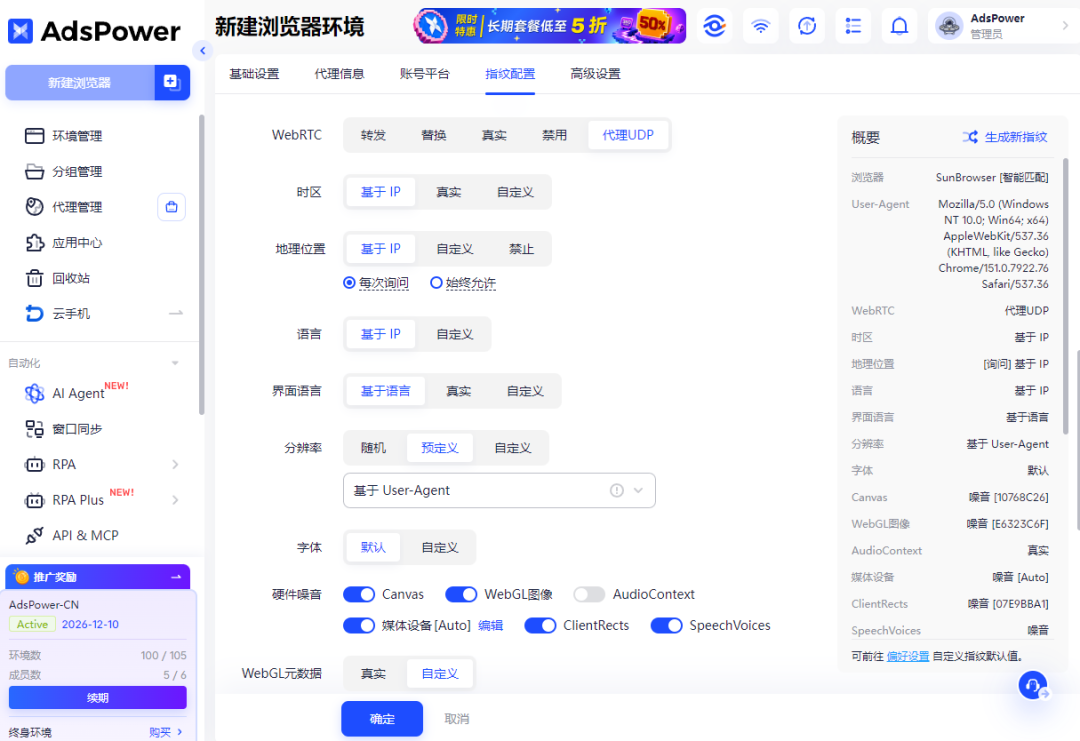Screen dimensions: 1080x741
Task: Toggle the 媒体设备 [Auto] switch
Action: pos(359,625)
